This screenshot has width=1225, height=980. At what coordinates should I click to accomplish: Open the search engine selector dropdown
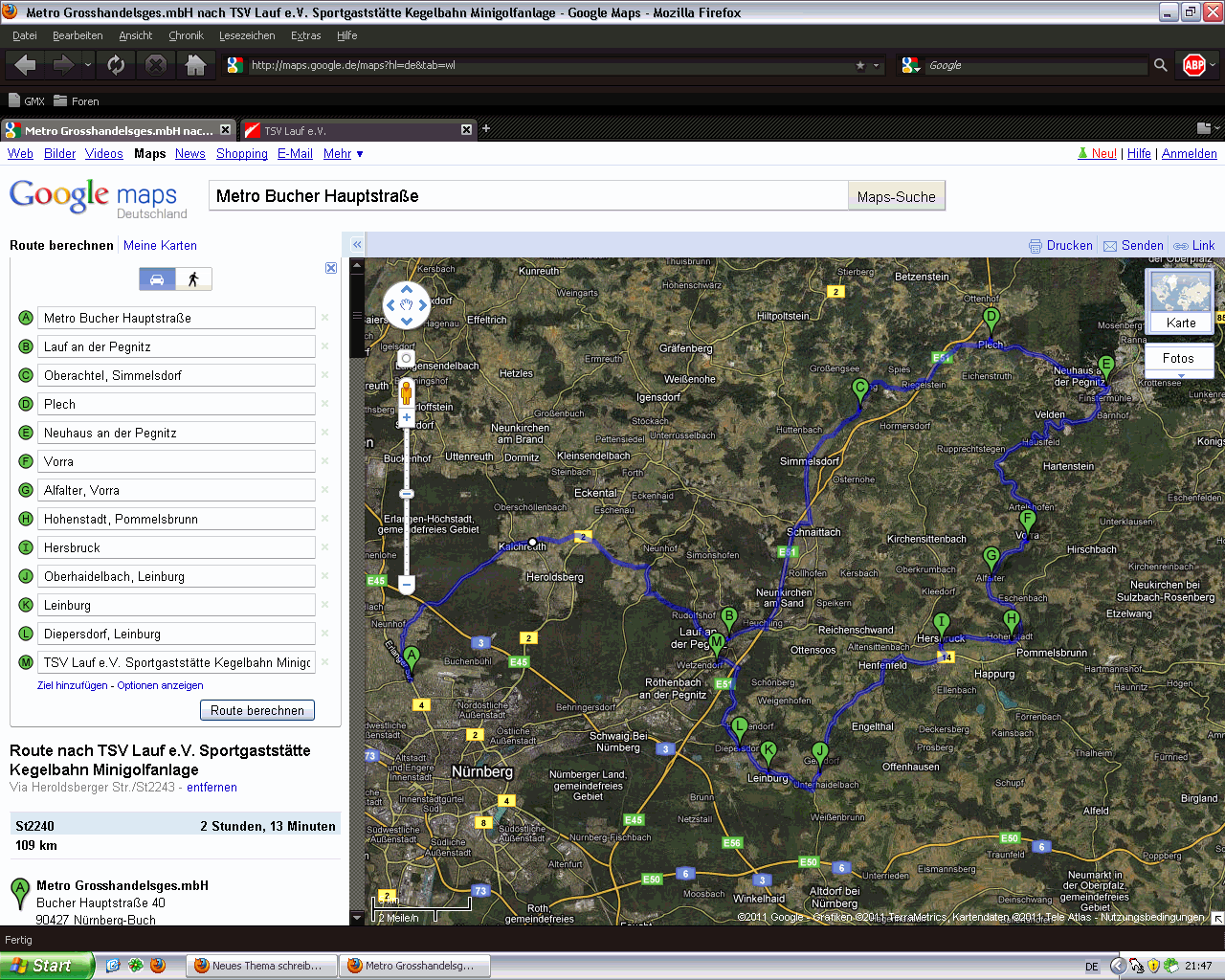click(x=912, y=65)
